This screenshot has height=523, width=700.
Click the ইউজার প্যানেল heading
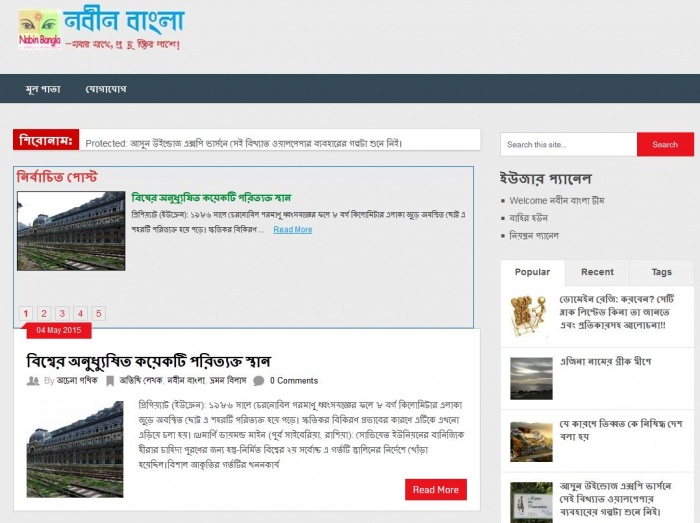pos(546,178)
